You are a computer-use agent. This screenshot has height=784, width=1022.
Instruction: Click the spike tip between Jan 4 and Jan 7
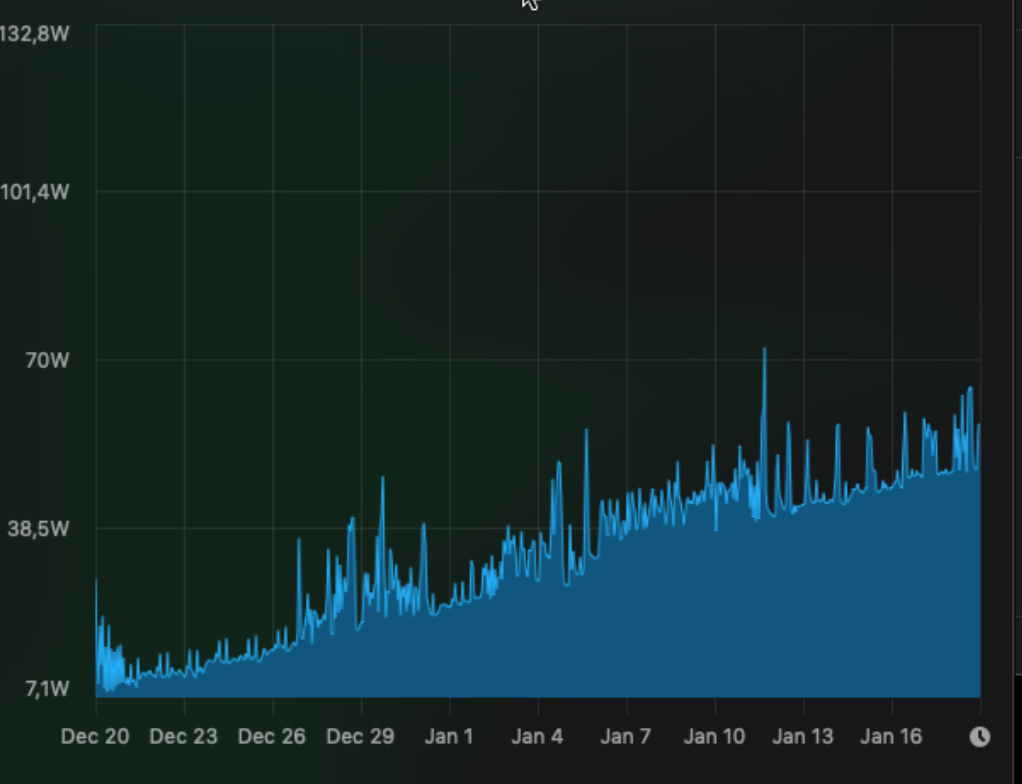coord(586,431)
